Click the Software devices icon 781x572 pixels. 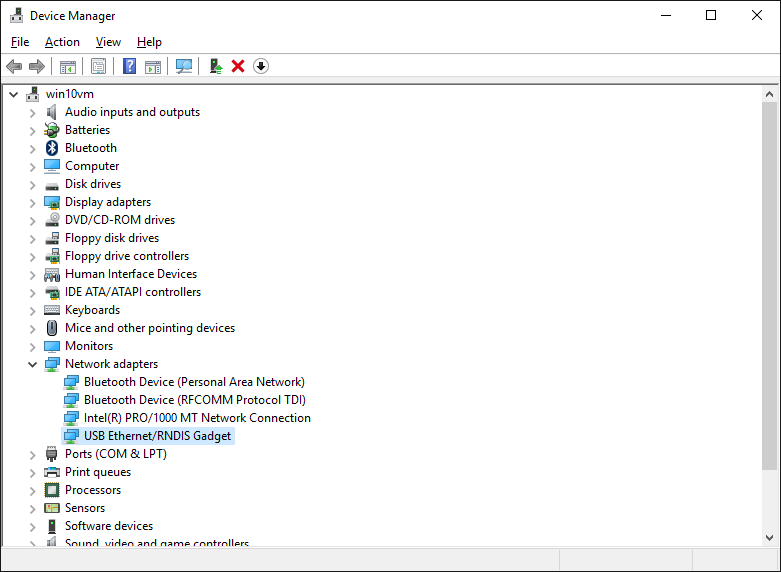(52, 526)
